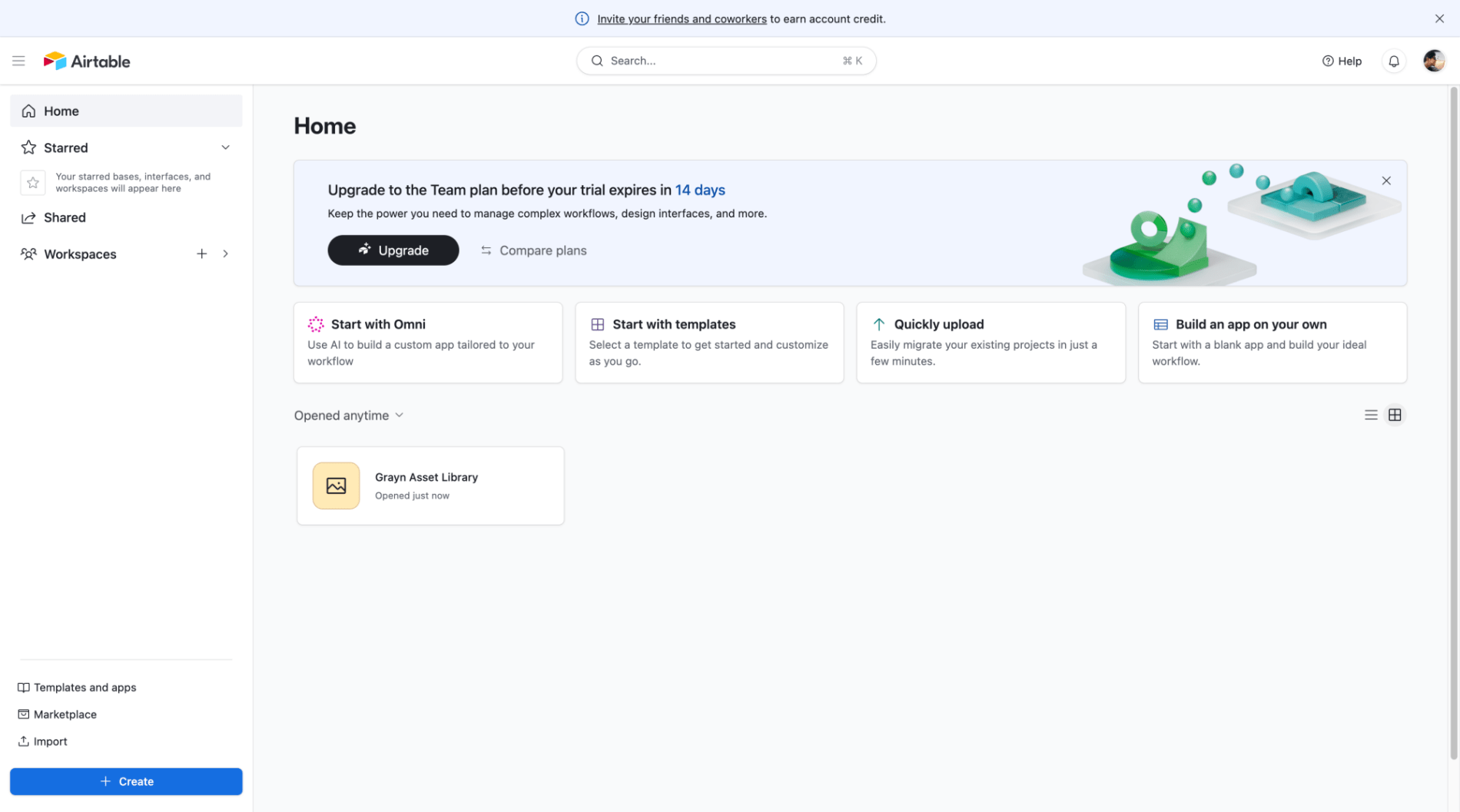The height and width of the screenshot is (812, 1460).
Task: Open the Grayn Asset Library base
Action: pyautogui.click(x=430, y=486)
